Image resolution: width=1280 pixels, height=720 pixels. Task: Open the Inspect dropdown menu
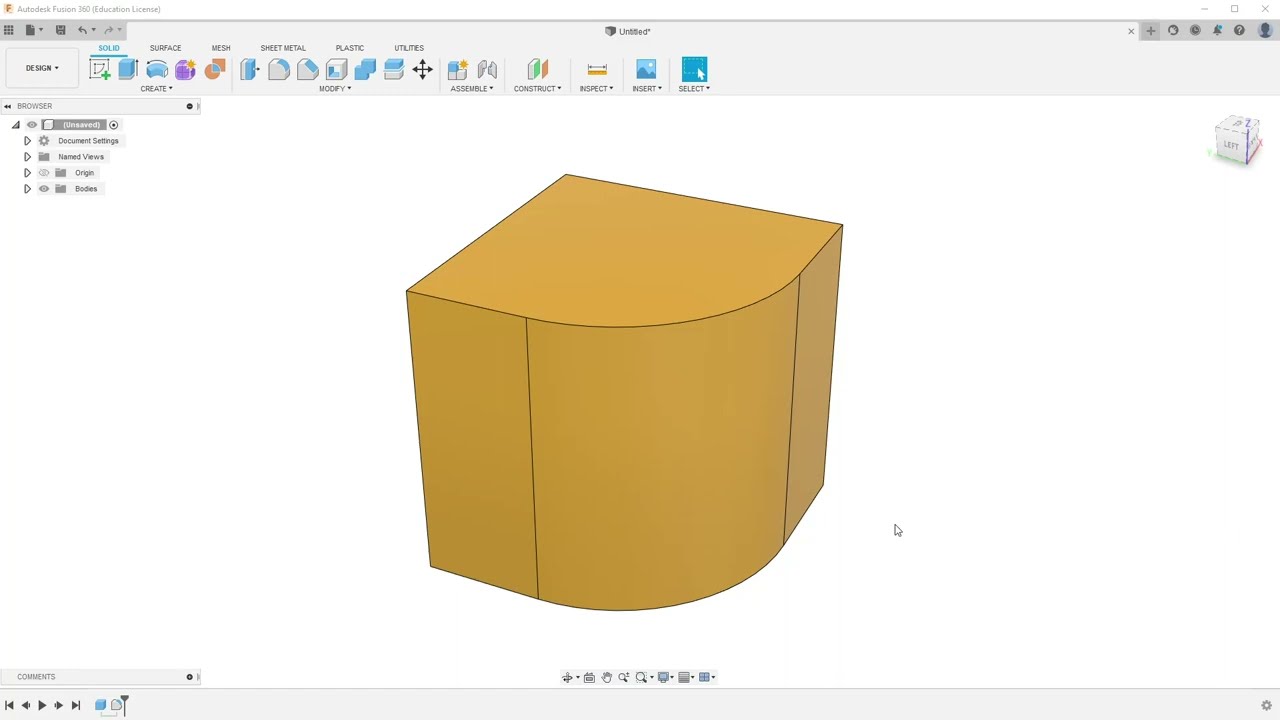596,89
